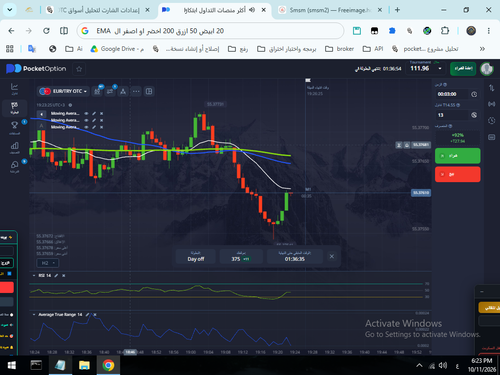
Task: Open File Explorer from the taskbar
Action: 84,365
